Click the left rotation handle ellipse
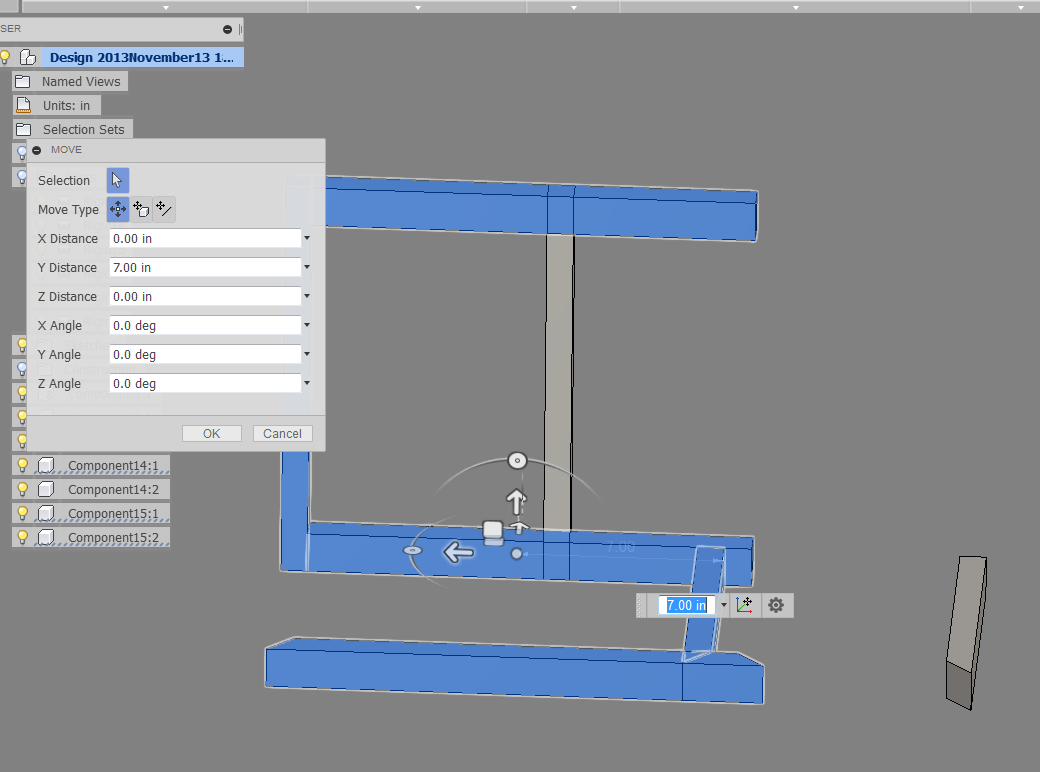The height and width of the screenshot is (772, 1040). [413, 550]
